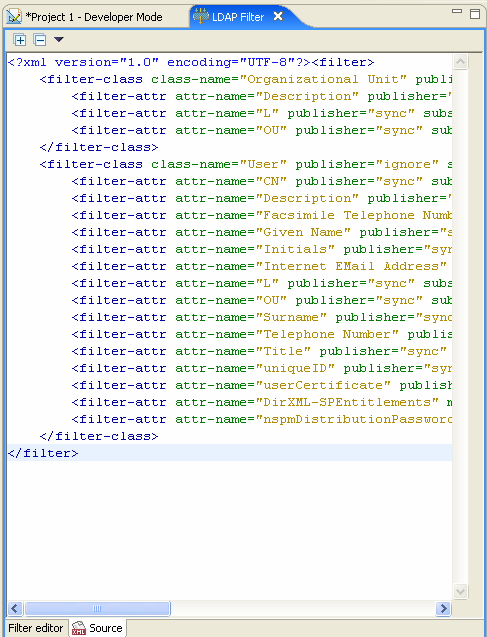Click the "CN" attribute value
The width and height of the screenshot is (487, 637).
[271, 181]
